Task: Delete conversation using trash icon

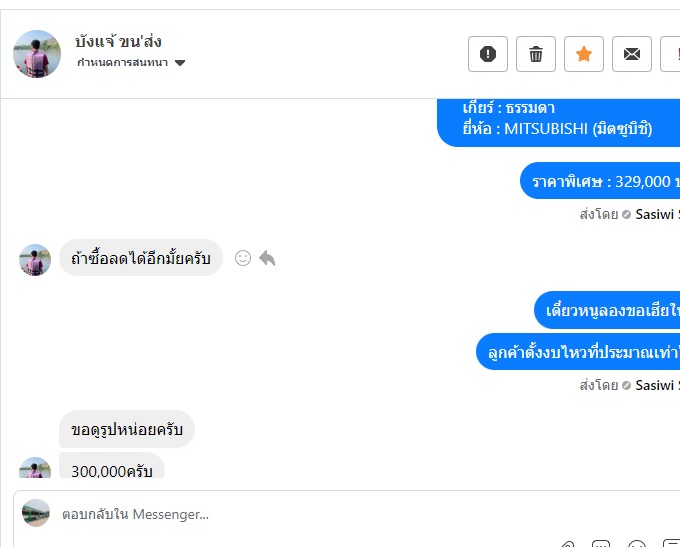Action: 536,54
